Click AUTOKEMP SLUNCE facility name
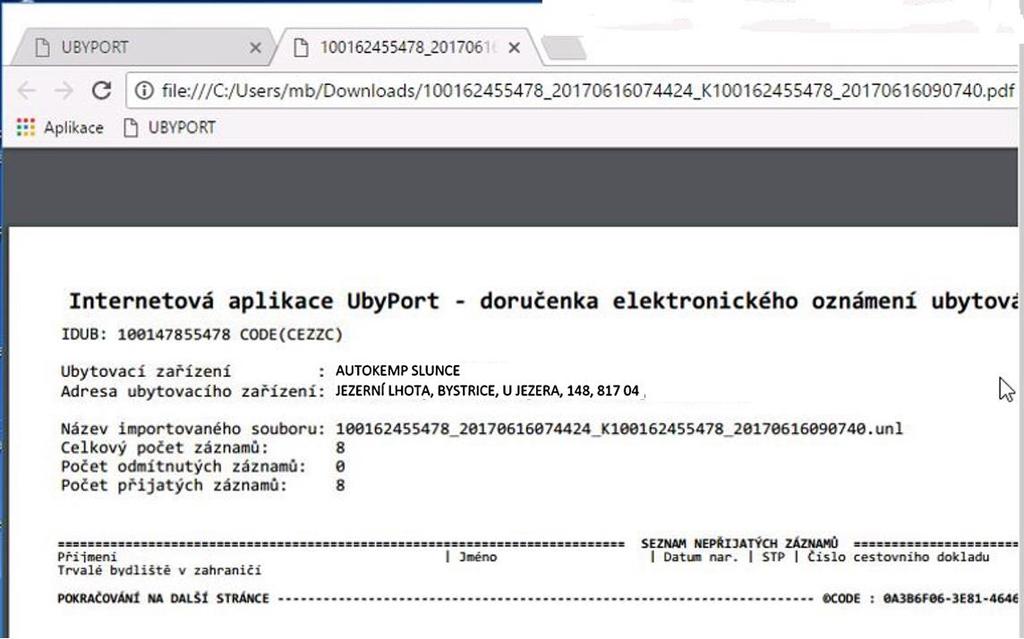 click(398, 370)
